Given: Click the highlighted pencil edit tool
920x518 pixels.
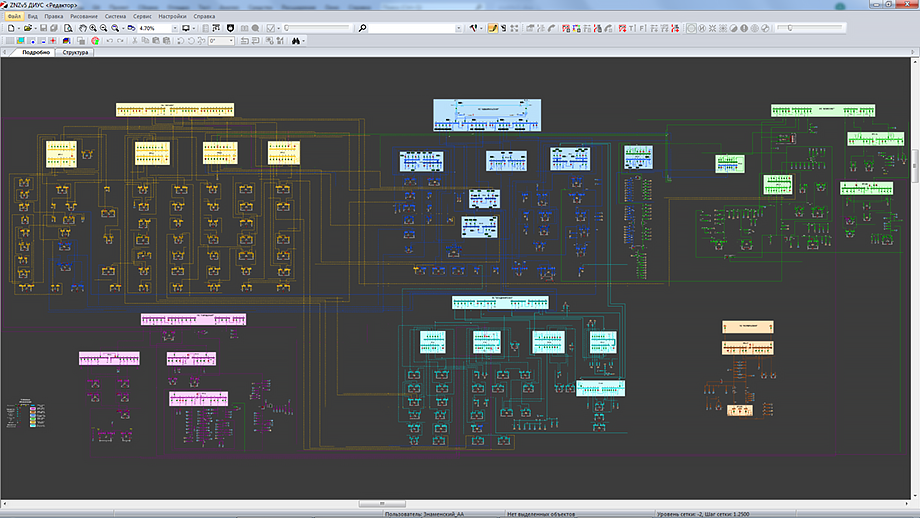Looking at the screenshot, I should [x=493, y=29].
